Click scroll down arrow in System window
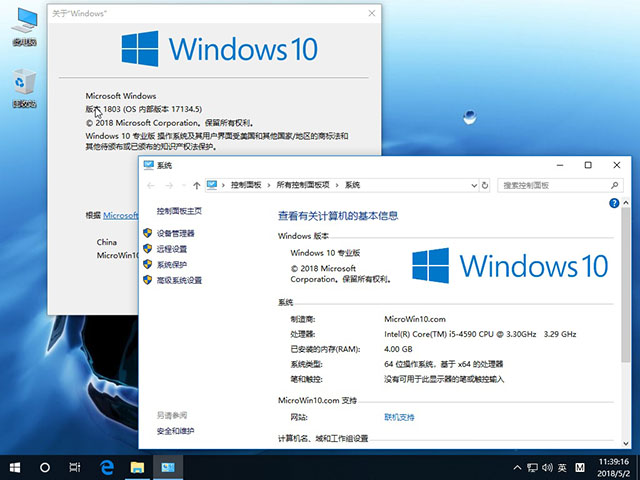The image size is (640, 480). 626,444
